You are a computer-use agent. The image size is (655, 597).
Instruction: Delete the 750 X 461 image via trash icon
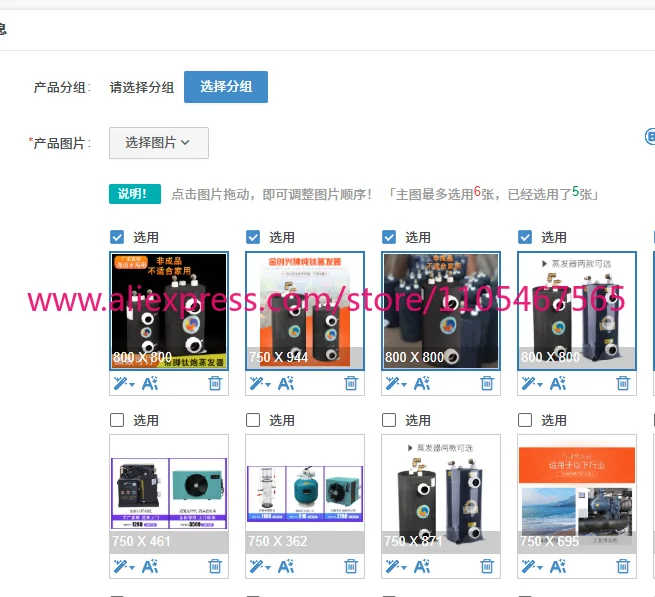pos(215,567)
